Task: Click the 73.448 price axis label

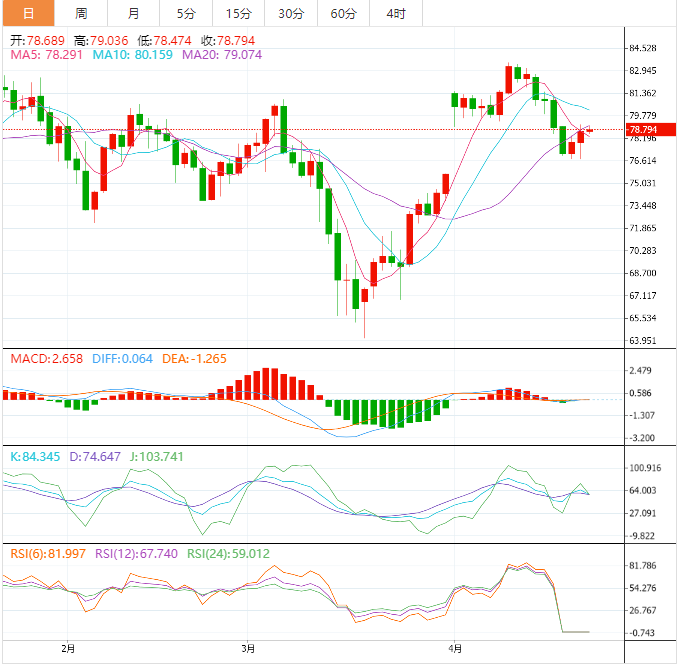Action: 643,206
